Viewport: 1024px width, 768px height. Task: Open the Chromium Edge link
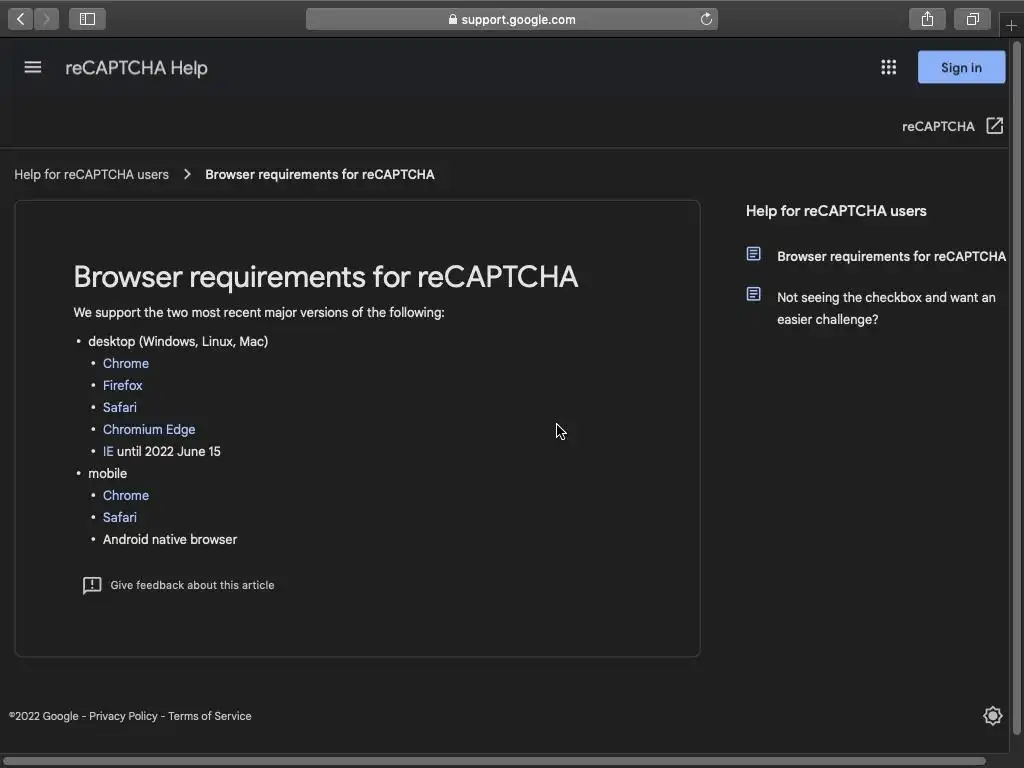coord(149,430)
